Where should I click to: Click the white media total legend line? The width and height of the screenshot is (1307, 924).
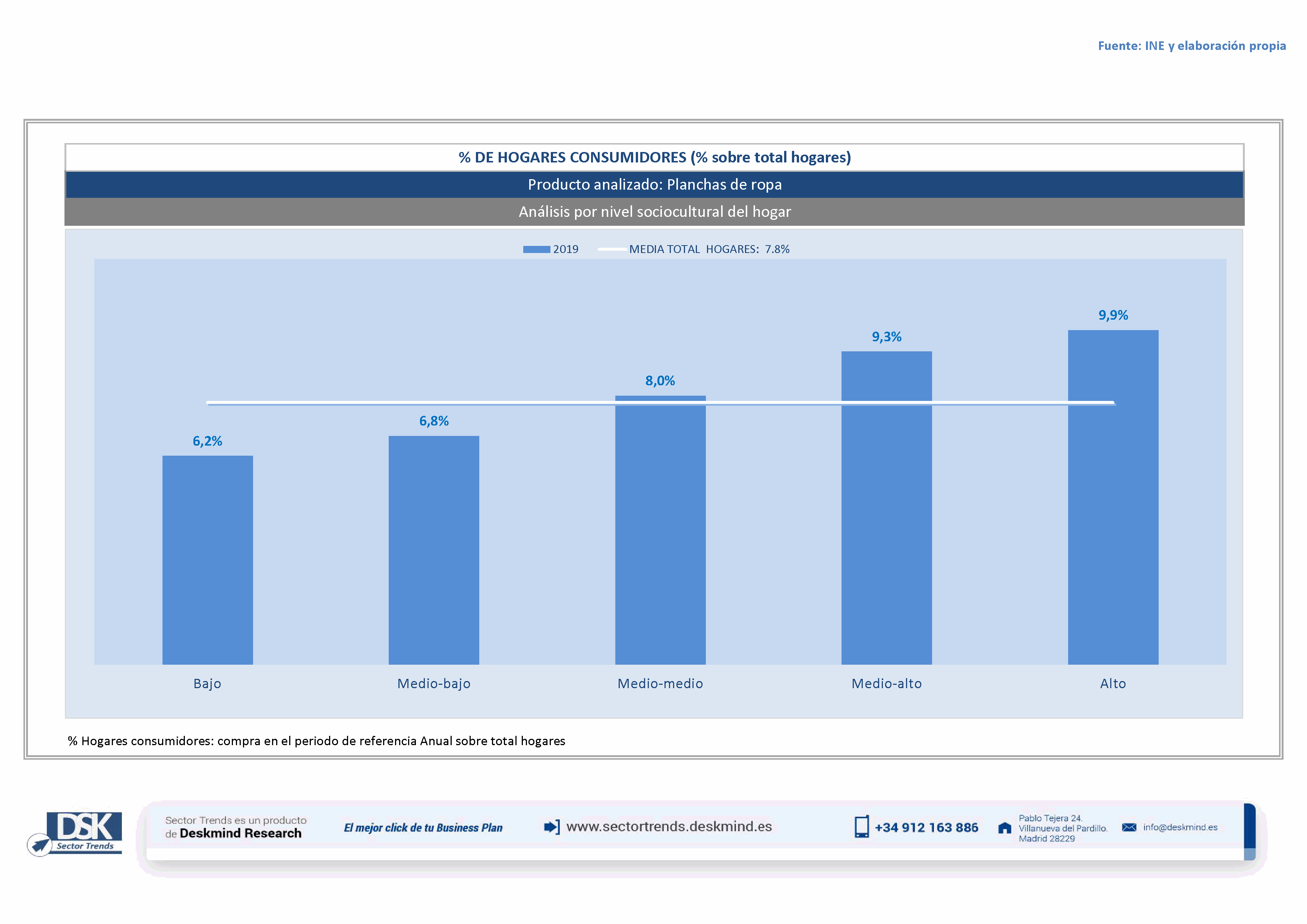[612, 249]
